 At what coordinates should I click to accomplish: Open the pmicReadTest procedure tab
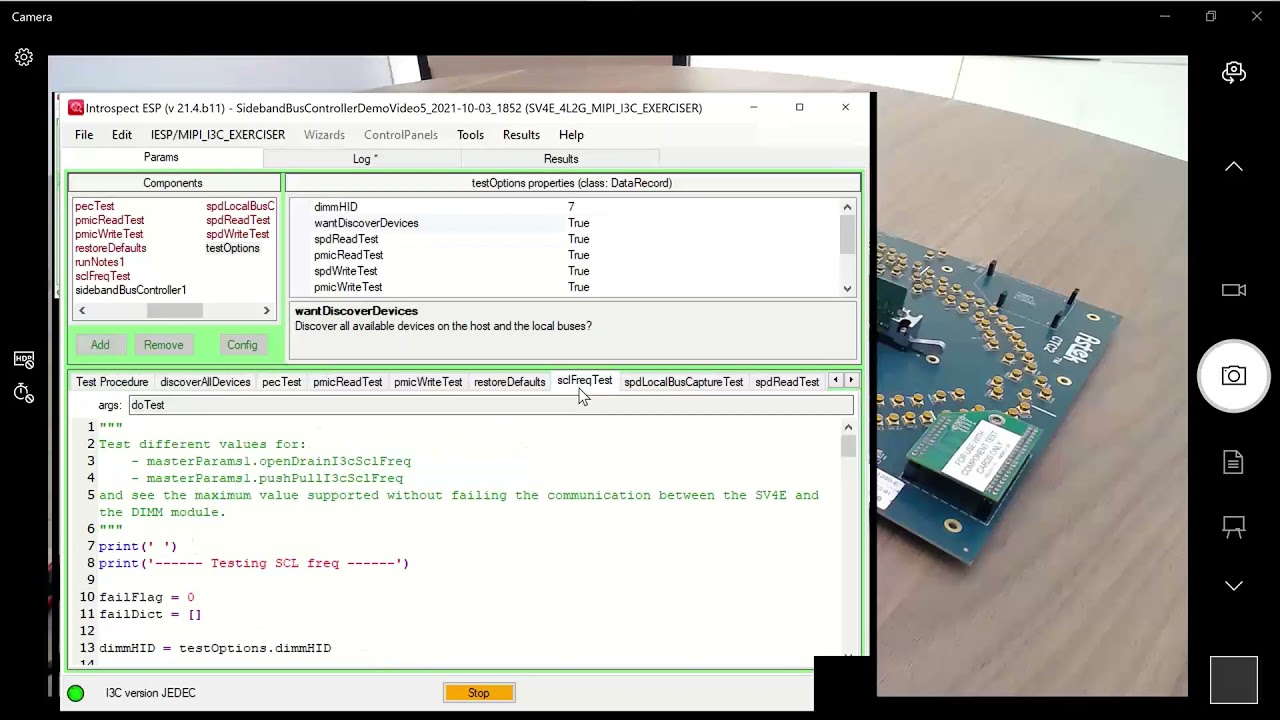[347, 382]
